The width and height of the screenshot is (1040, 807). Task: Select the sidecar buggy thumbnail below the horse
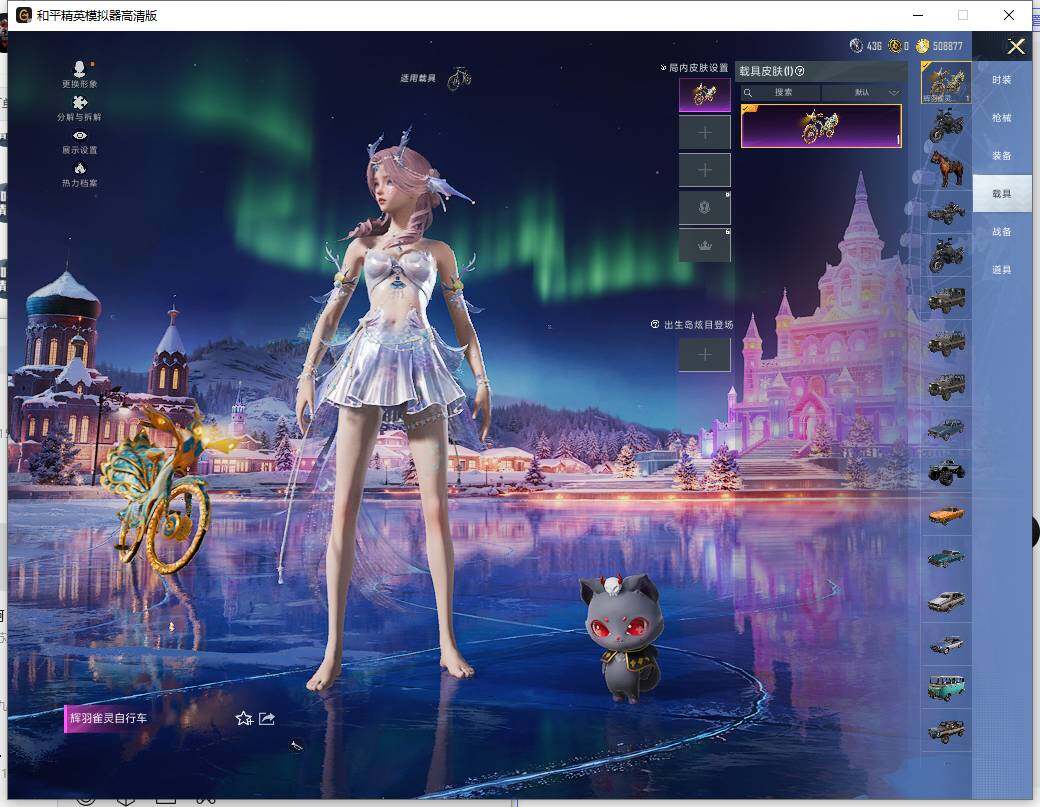tap(946, 212)
